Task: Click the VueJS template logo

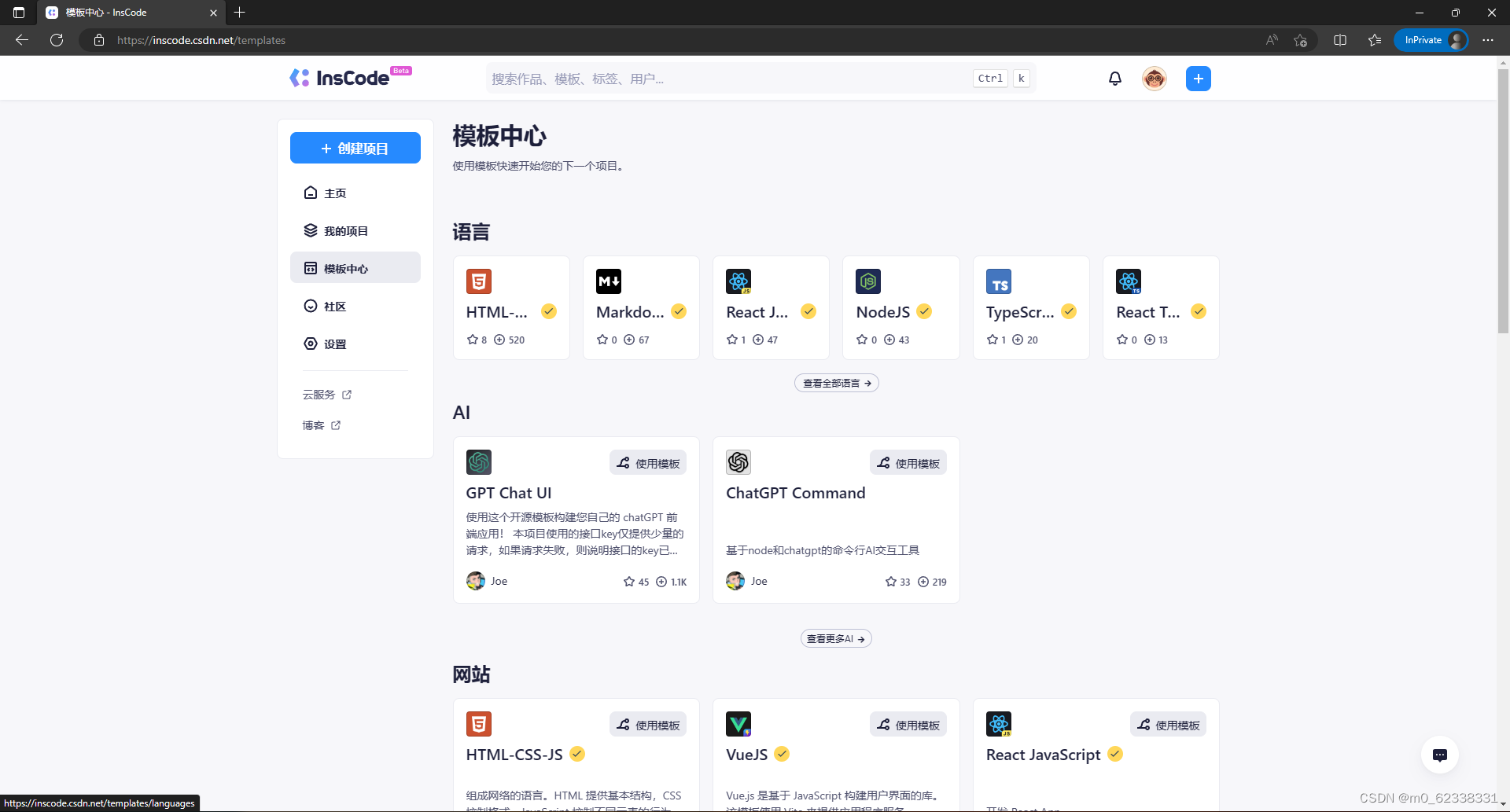Action: tap(738, 723)
